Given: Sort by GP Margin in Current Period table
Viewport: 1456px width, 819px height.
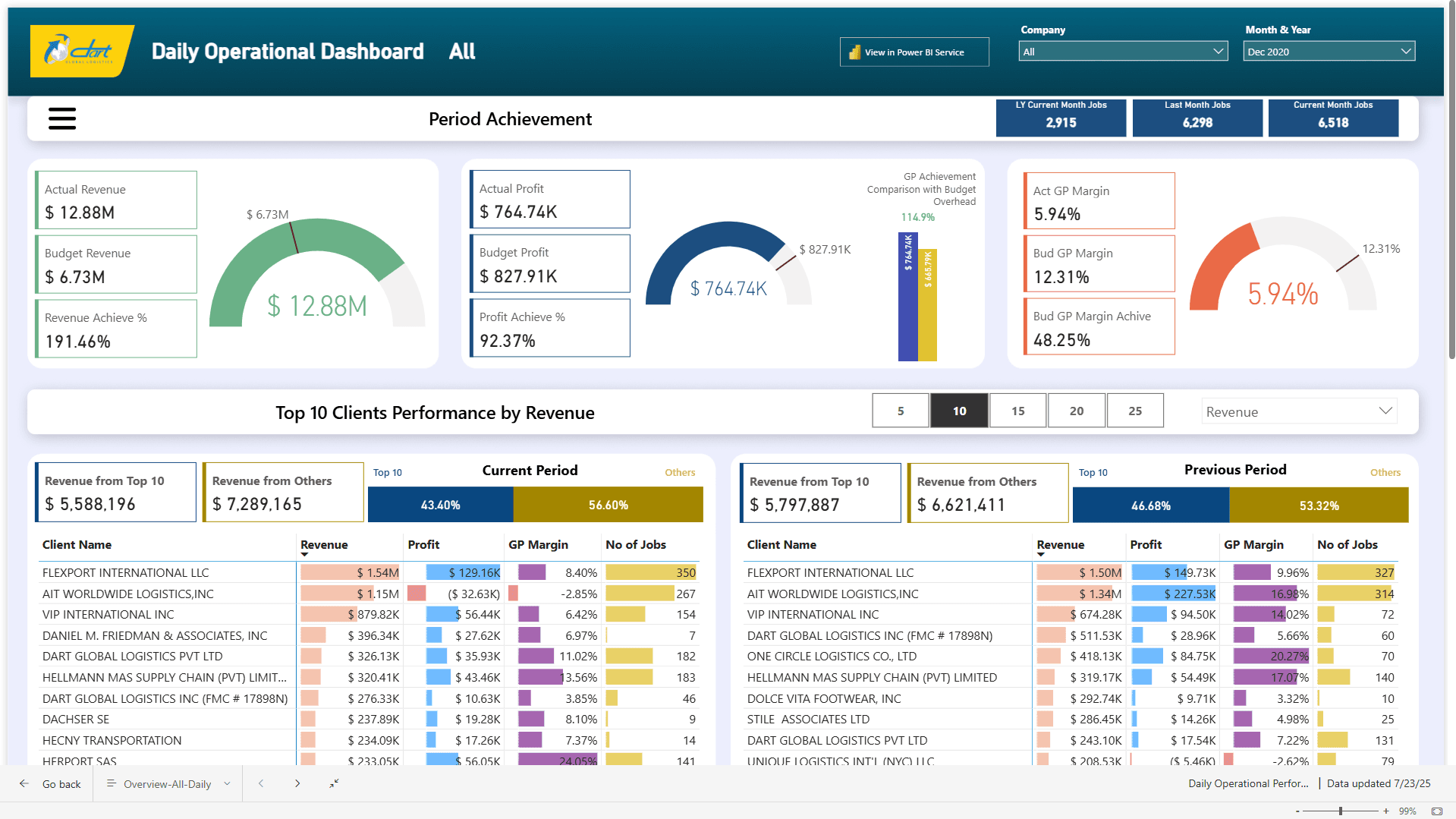Looking at the screenshot, I should point(538,544).
